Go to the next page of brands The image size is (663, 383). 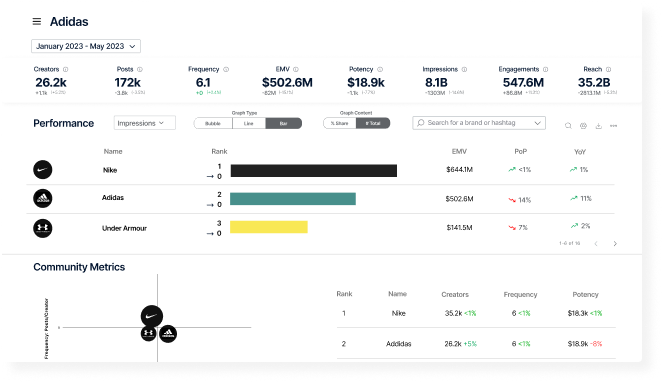pyautogui.click(x=615, y=243)
